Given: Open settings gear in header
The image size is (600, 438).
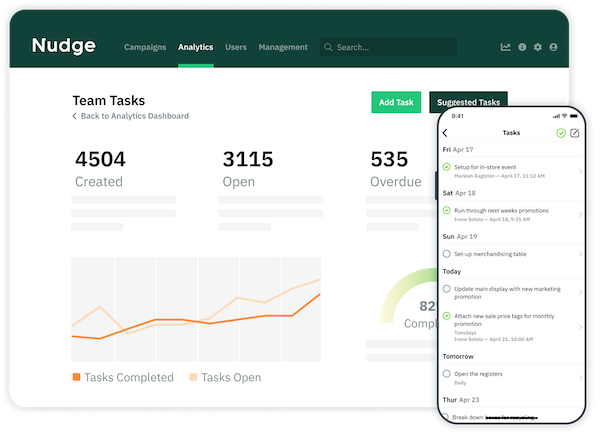Looking at the screenshot, I should tap(538, 47).
